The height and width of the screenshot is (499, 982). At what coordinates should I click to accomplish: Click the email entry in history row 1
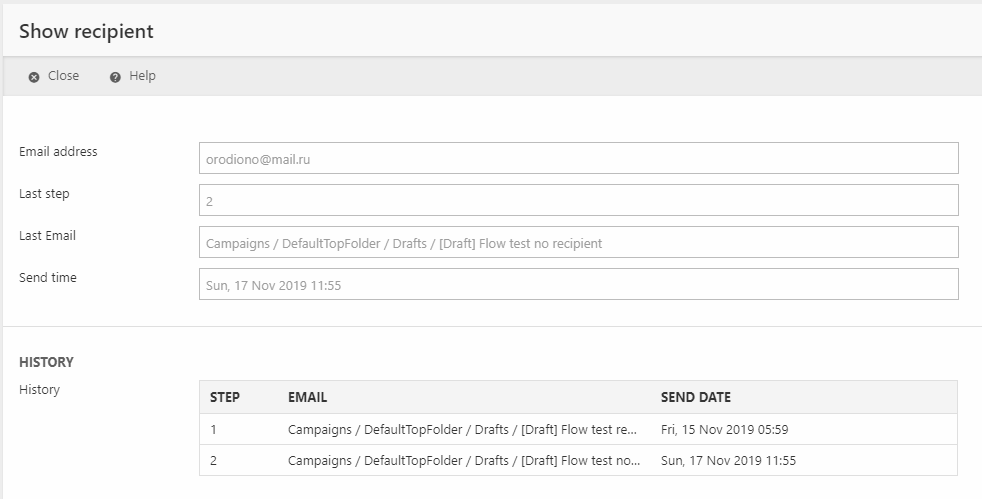[x=462, y=430]
